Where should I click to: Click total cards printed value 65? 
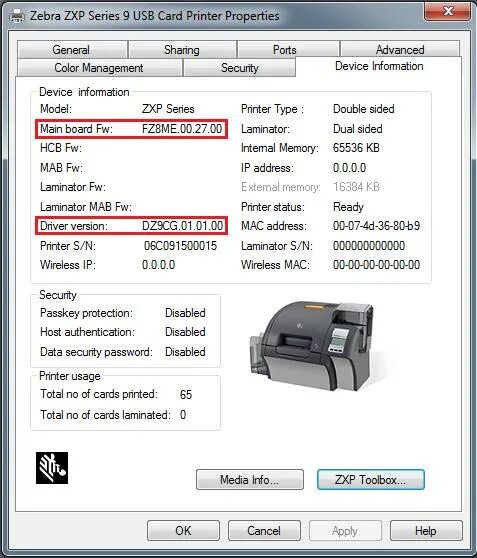pyautogui.click(x=186, y=395)
